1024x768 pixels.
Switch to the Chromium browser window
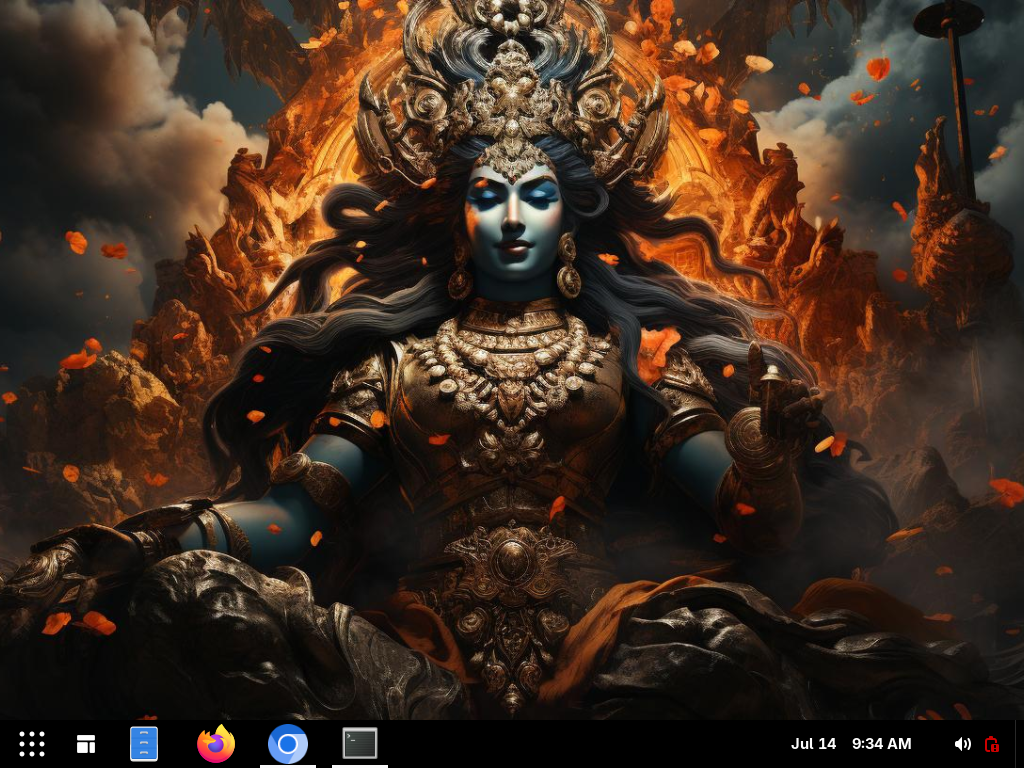[287, 744]
